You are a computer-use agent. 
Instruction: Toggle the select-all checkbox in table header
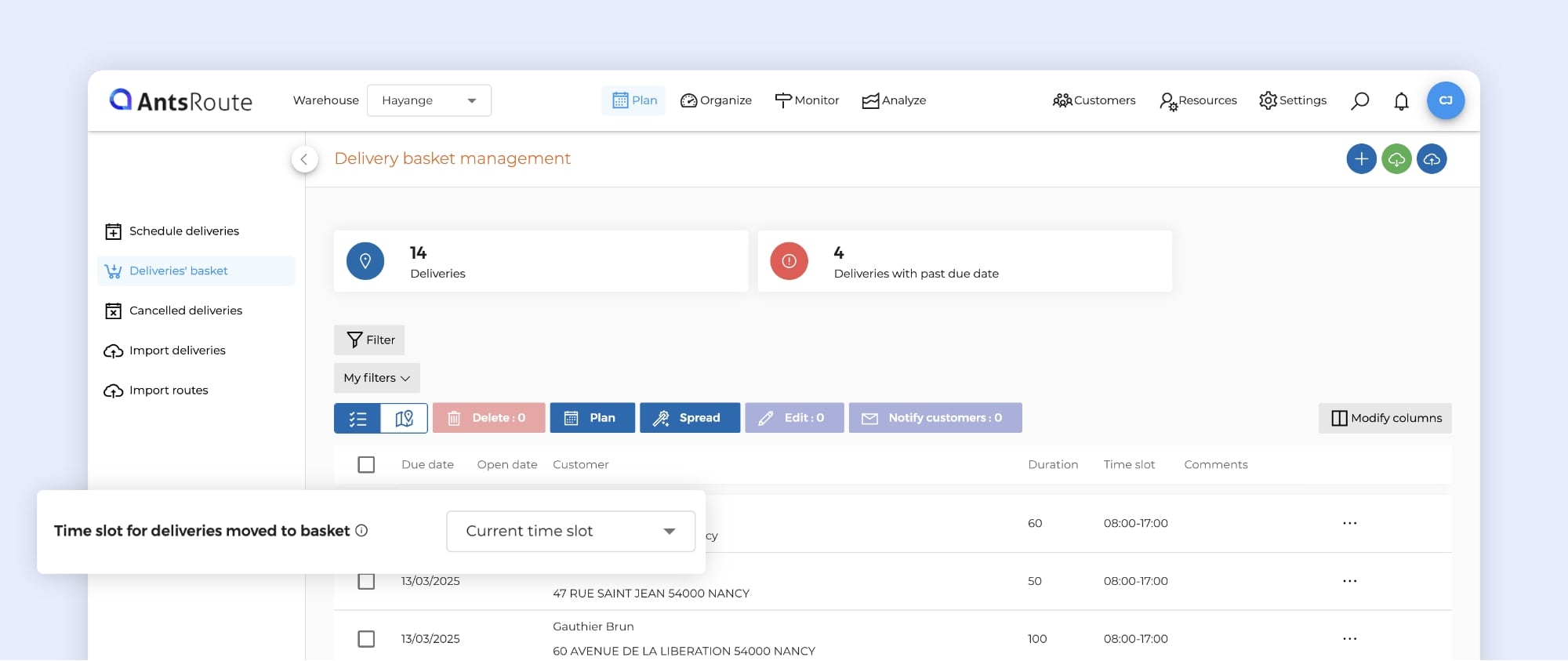(366, 465)
